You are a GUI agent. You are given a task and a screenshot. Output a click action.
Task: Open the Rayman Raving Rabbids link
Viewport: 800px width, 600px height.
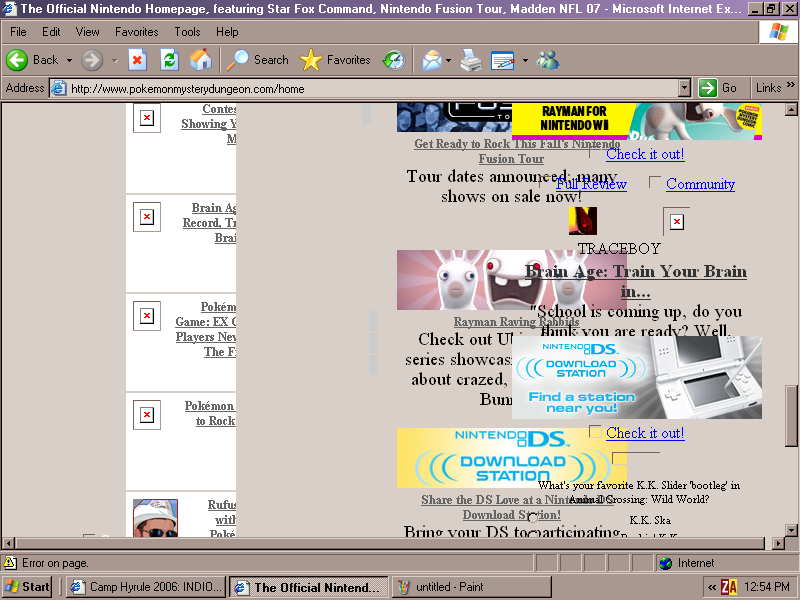pyautogui.click(x=516, y=322)
